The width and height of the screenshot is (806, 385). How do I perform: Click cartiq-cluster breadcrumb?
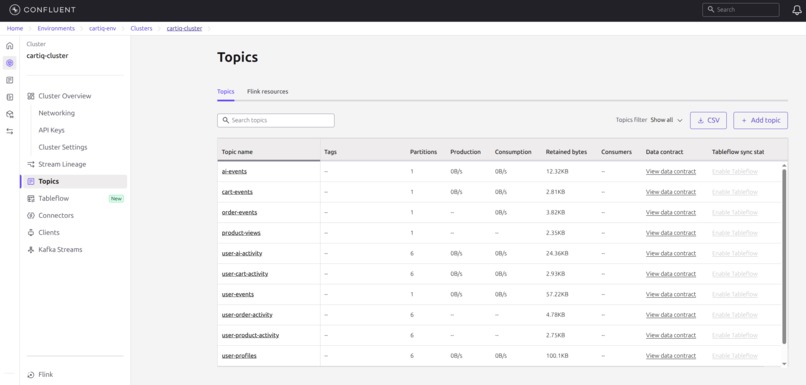click(x=185, y=29)
